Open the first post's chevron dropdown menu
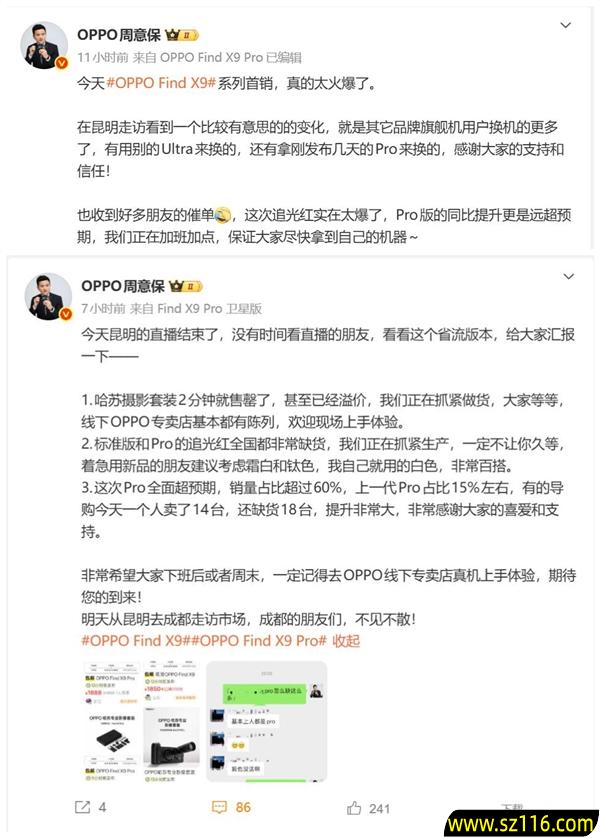Image resolution: width=600 pixels, height=838 pixels. pos(565,25)
